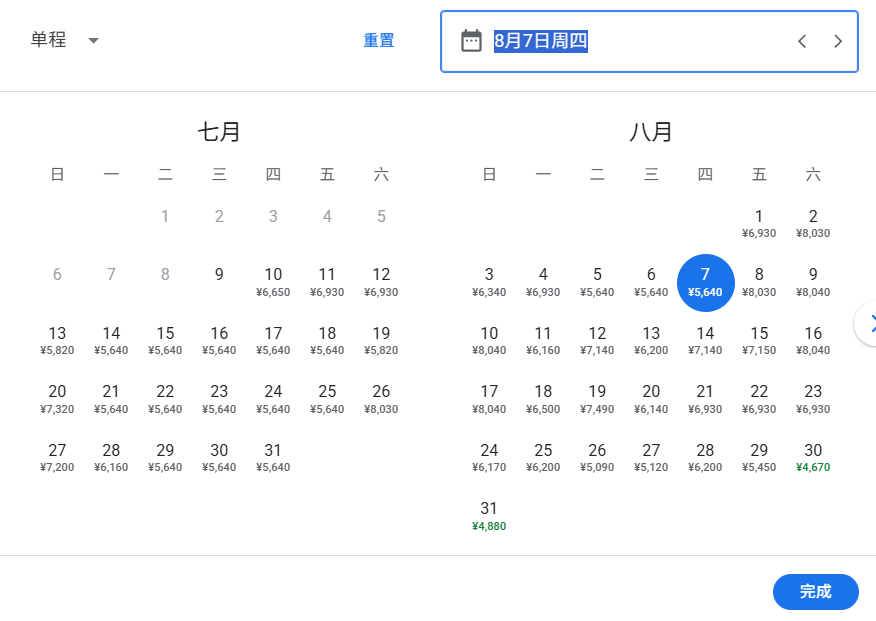Click the 重置 reset link
The width and height of the screenshot is (876, 621).
378,41
